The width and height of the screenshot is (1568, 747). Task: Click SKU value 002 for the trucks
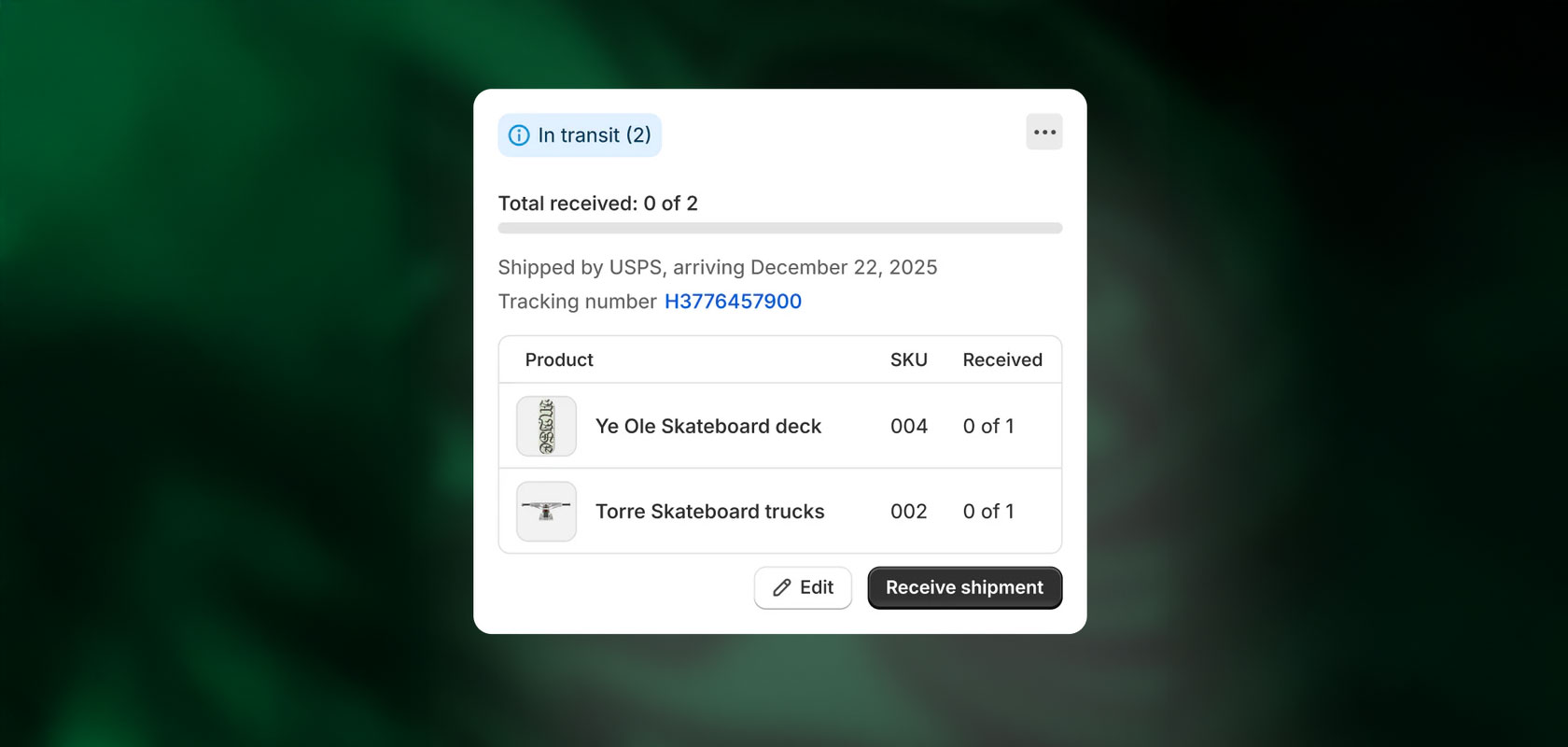click(x=908, y=511)
